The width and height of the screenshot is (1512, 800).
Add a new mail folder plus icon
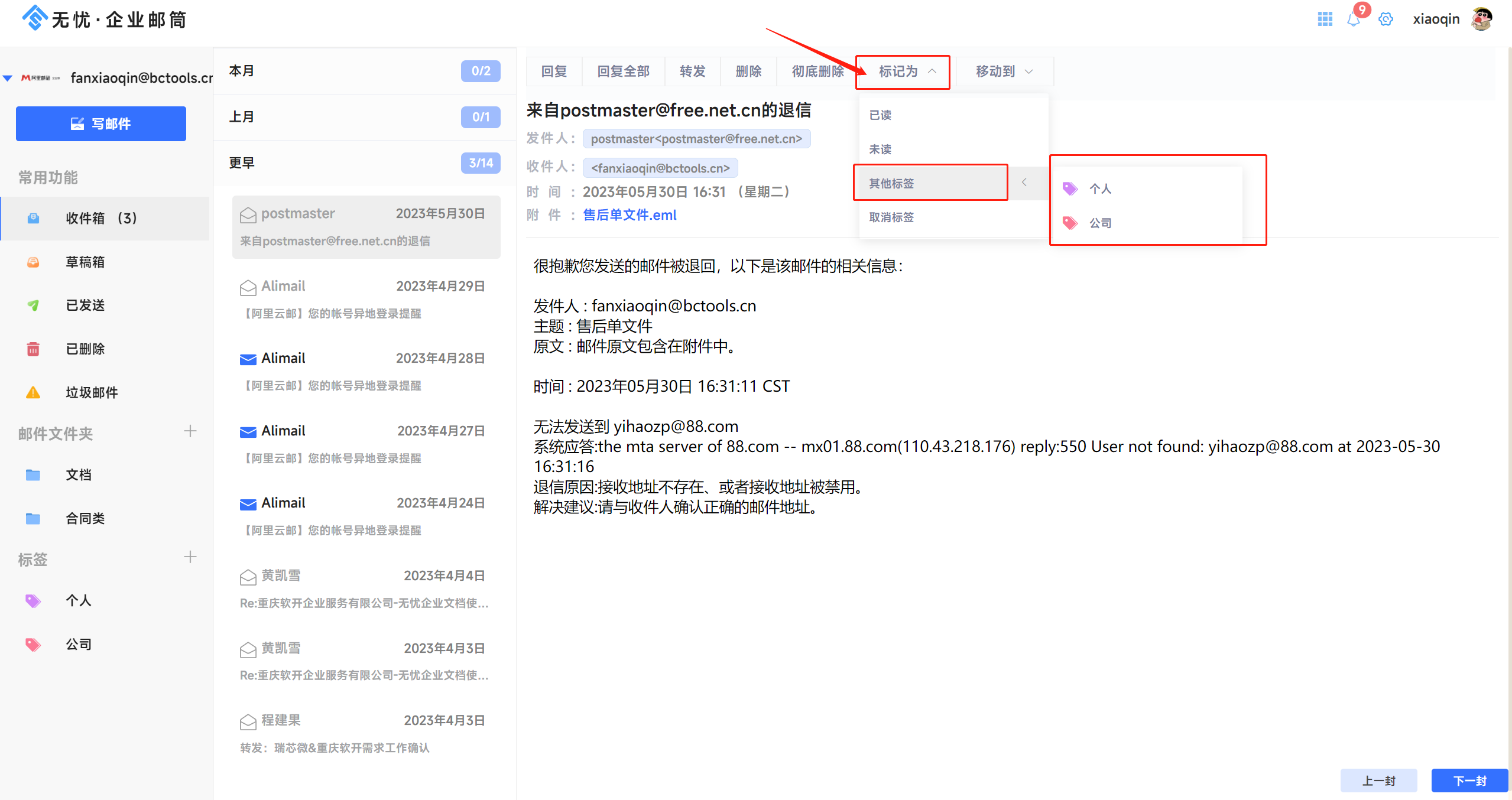(190, 431)
